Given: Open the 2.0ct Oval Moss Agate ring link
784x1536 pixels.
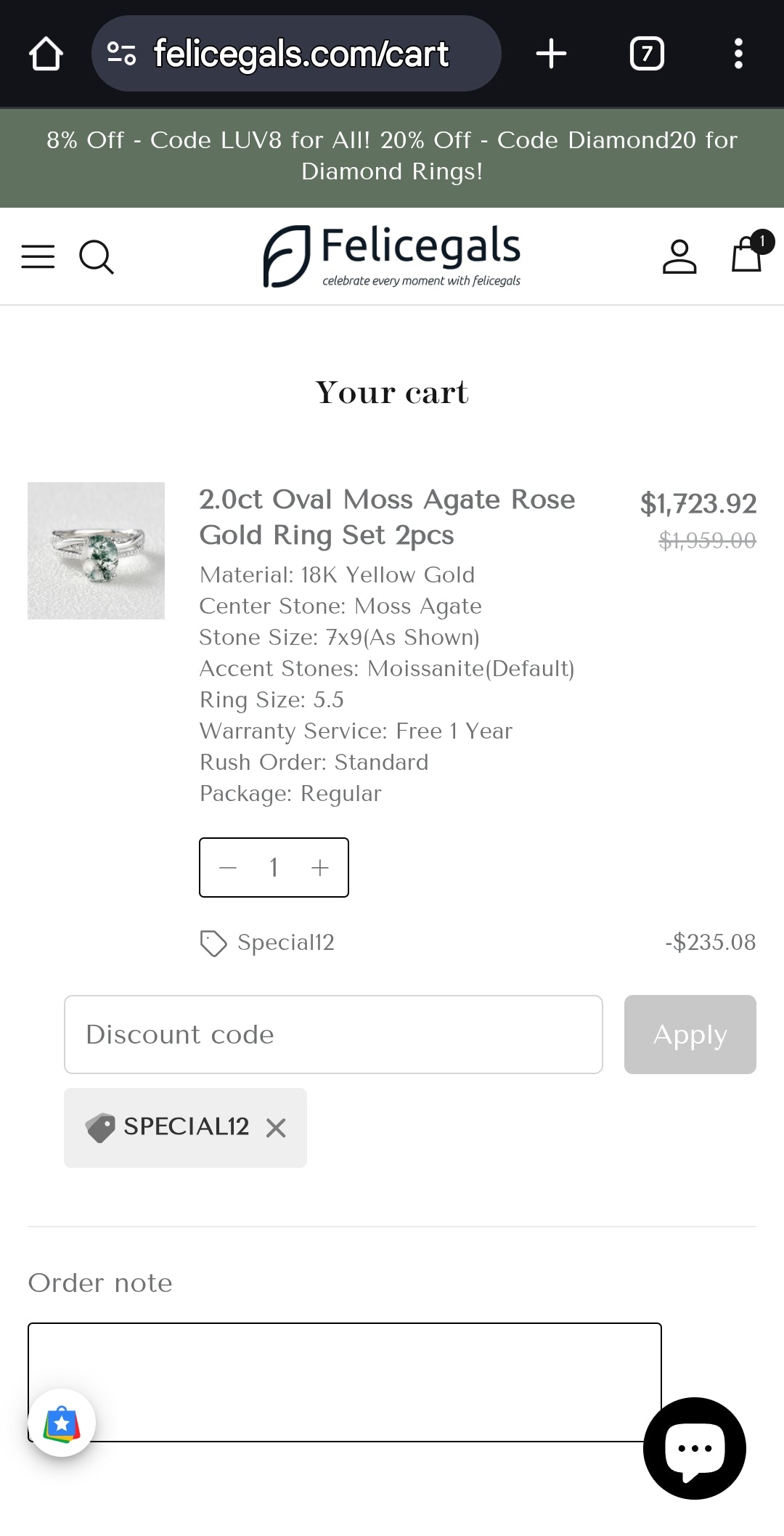Looking at the screenshot, I should [387, 517].
